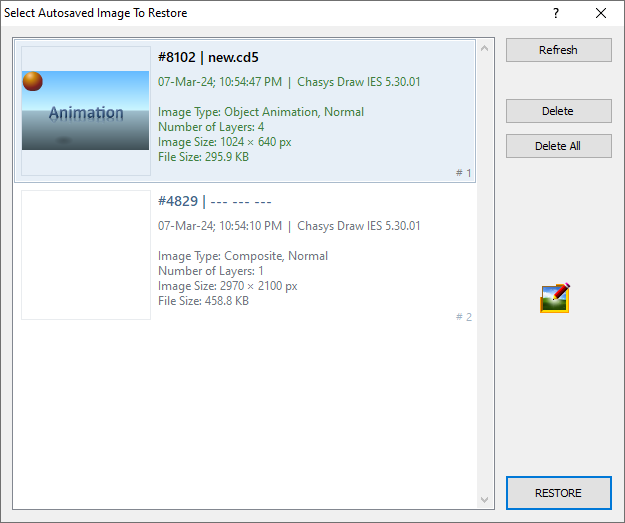The width and height of the screenshot is (625, 523).
Task: Select the #4829 autosave entry title
Action: (x=214, y=201)
